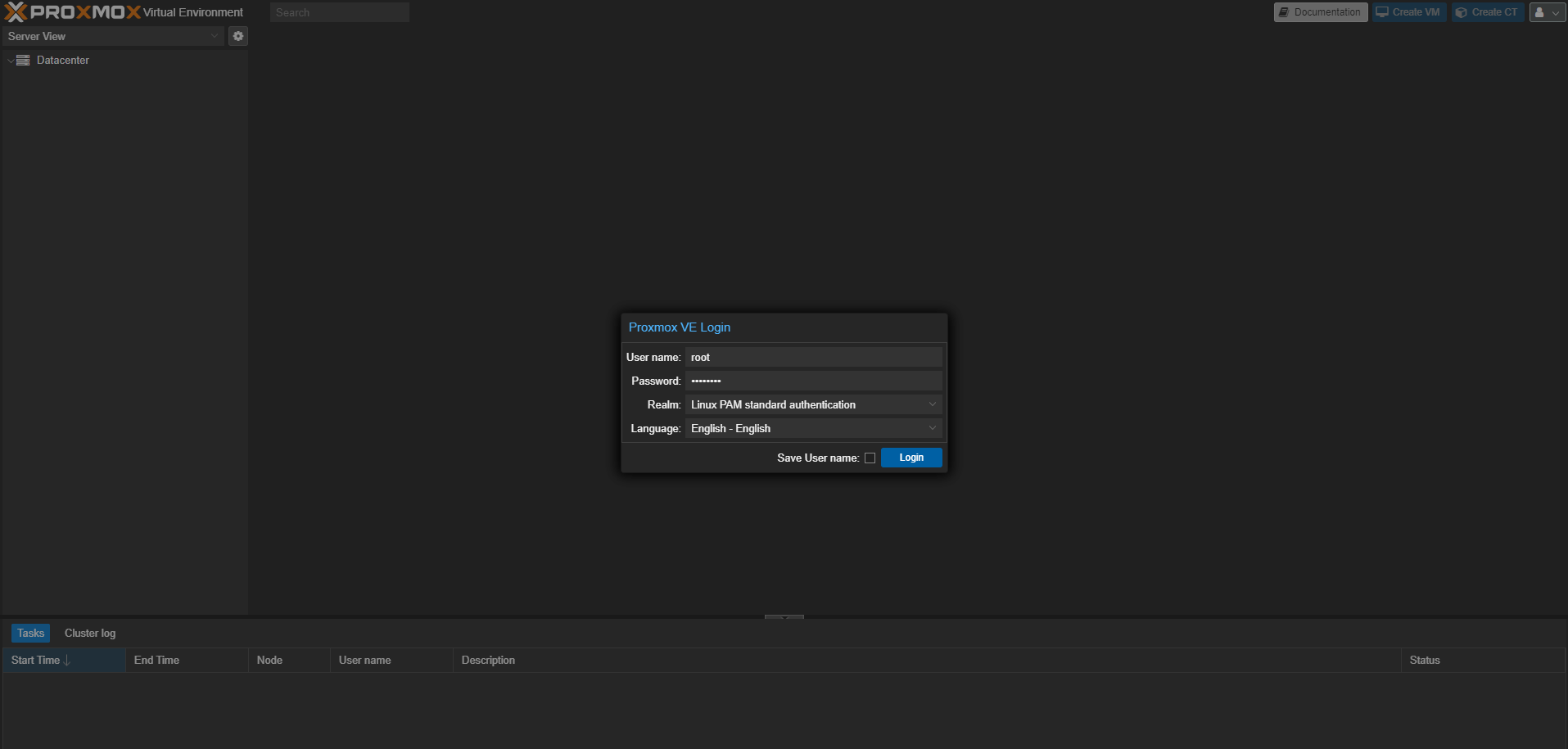Sort by Node column header
Viewport: 1568px width, 749px height.
pos(289,660)
